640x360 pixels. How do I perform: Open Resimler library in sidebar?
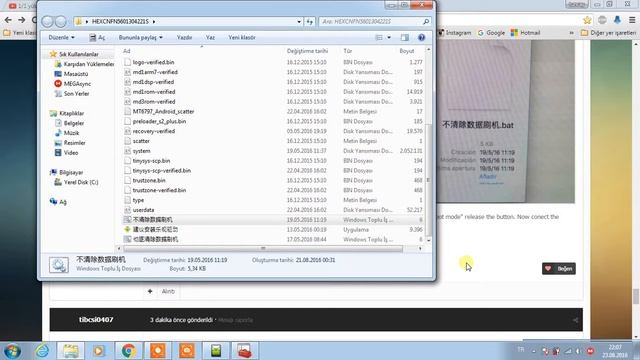(70, 143)
